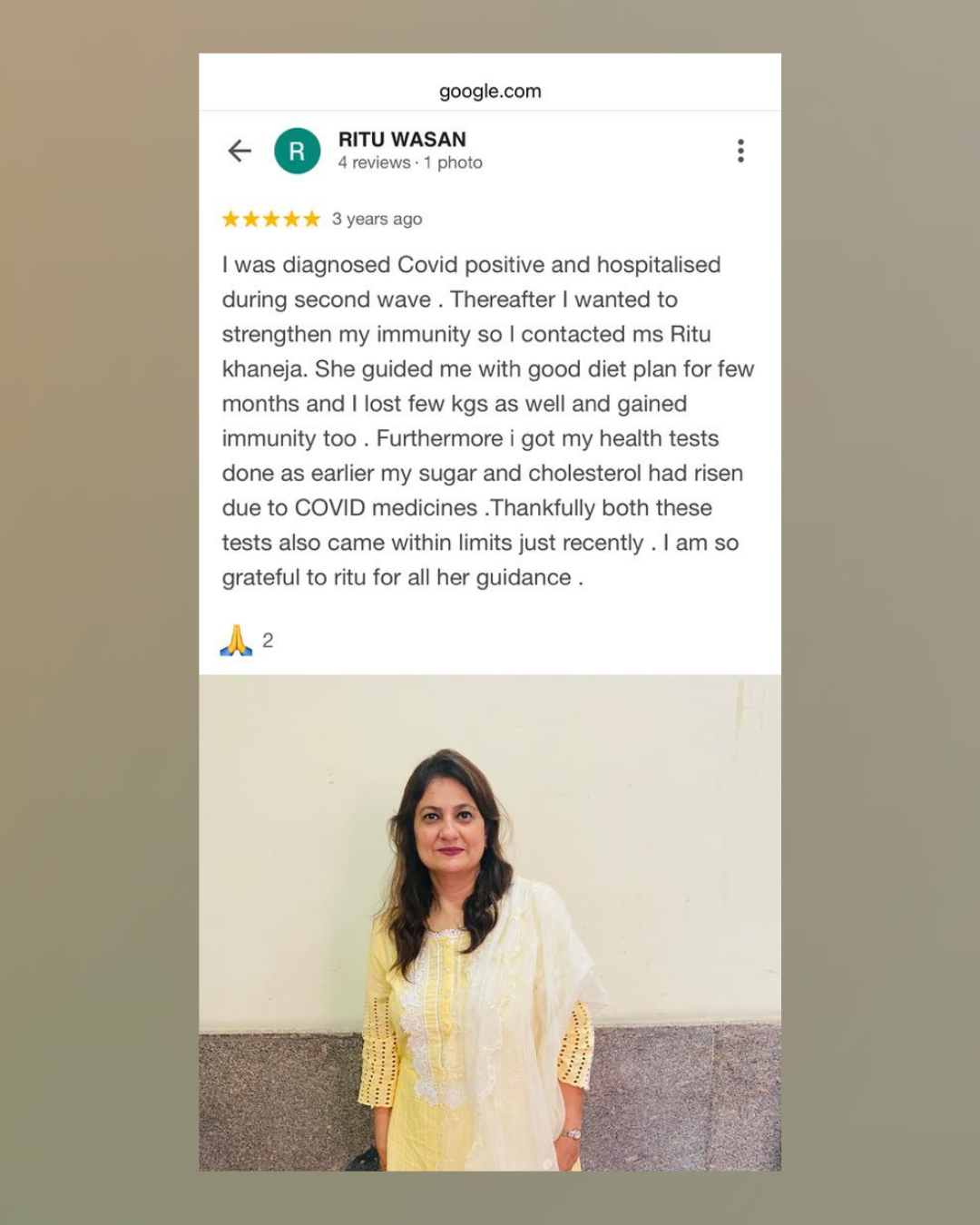This screenshot has height=1225, width=980.
Task: Tap the folded hands reaction emoji
Action: pos(236,640)
